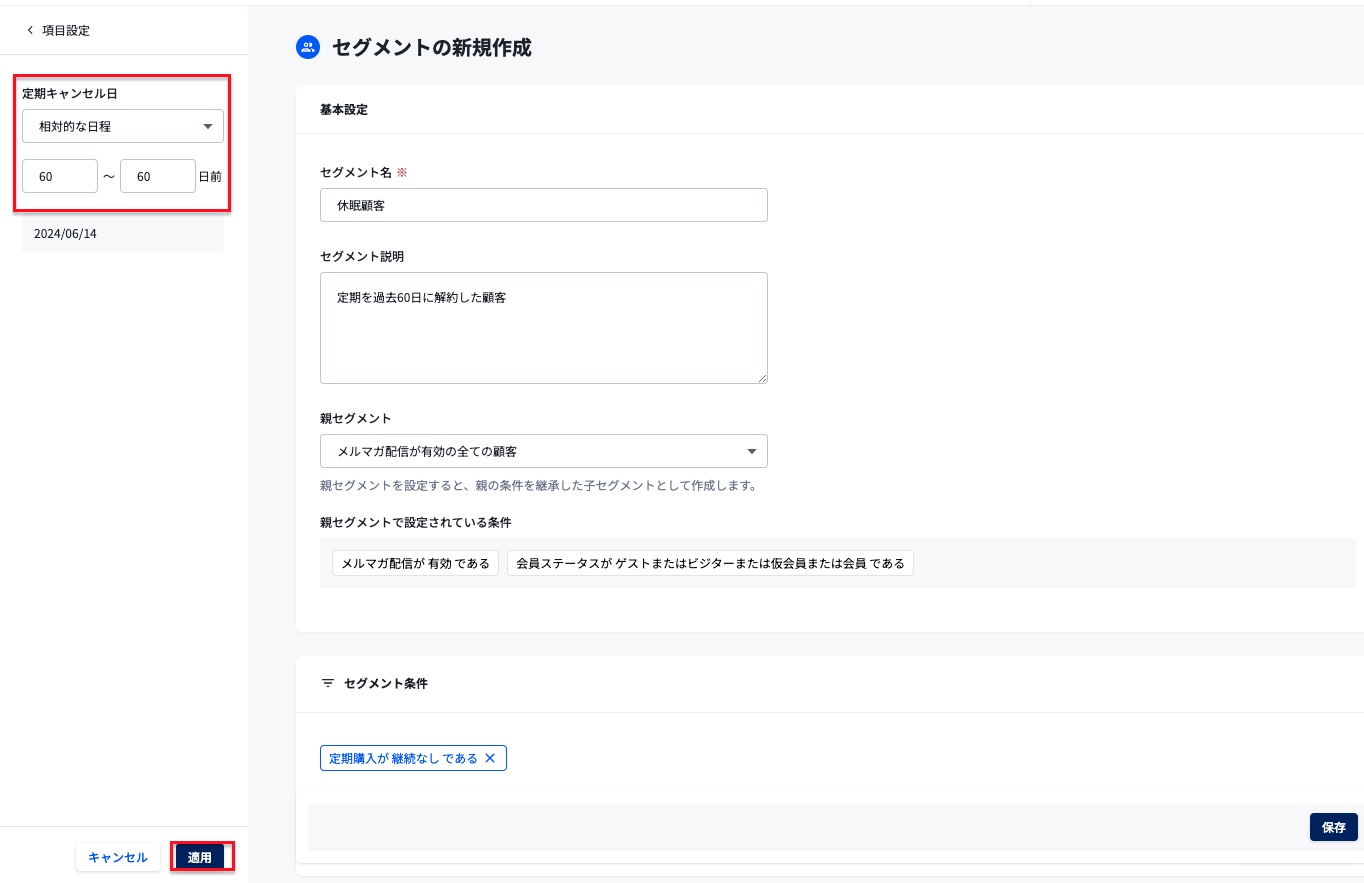Screen dimensions: 1364x883
Task: Click the people icon beside セグメントの新規作成 title
Action: coord(308,47)
